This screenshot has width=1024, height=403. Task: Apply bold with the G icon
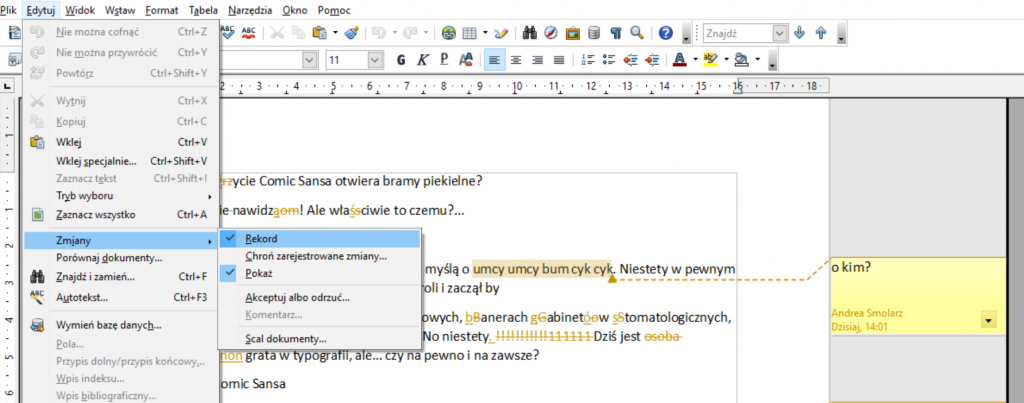pos(401,60)
